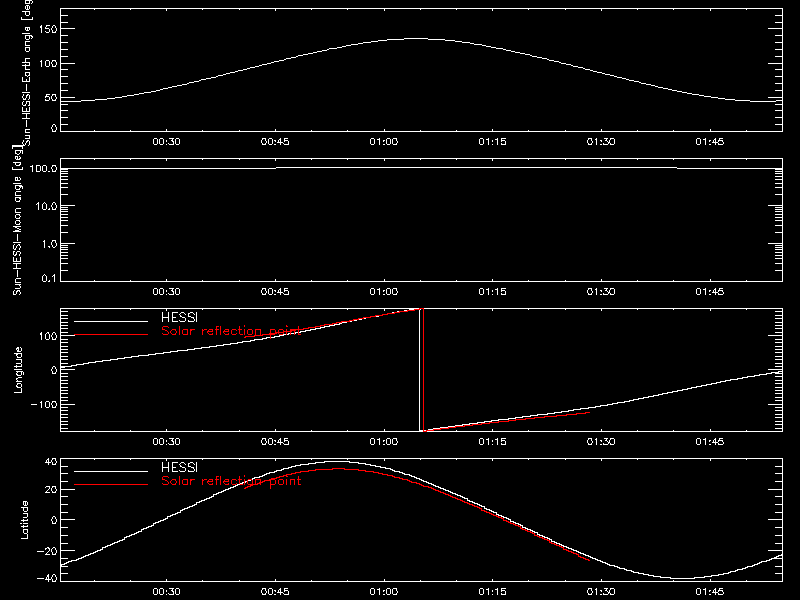
Task: Click 00:30 time label under Longitude plot
Action: pyautogui.click(x=166, y=442)
